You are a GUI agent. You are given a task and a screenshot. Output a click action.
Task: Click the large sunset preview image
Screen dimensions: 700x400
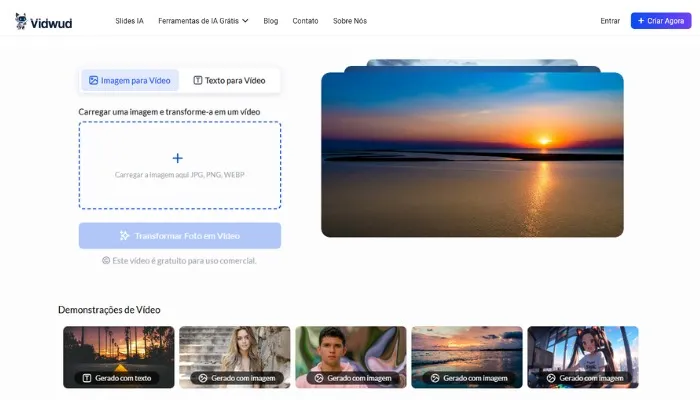coord(472,155)
